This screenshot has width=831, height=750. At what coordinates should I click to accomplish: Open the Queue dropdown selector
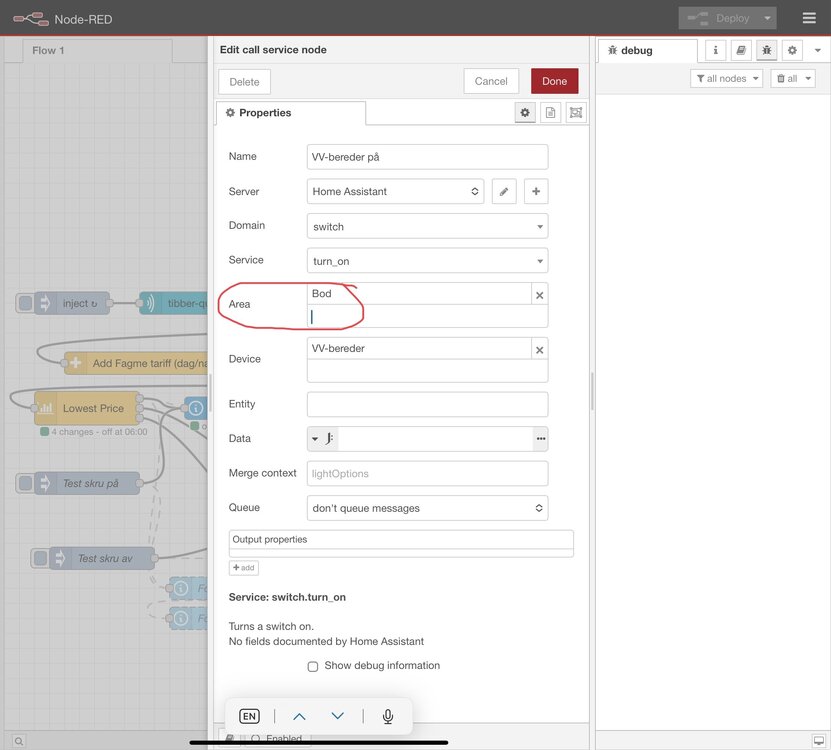point(427,508)
